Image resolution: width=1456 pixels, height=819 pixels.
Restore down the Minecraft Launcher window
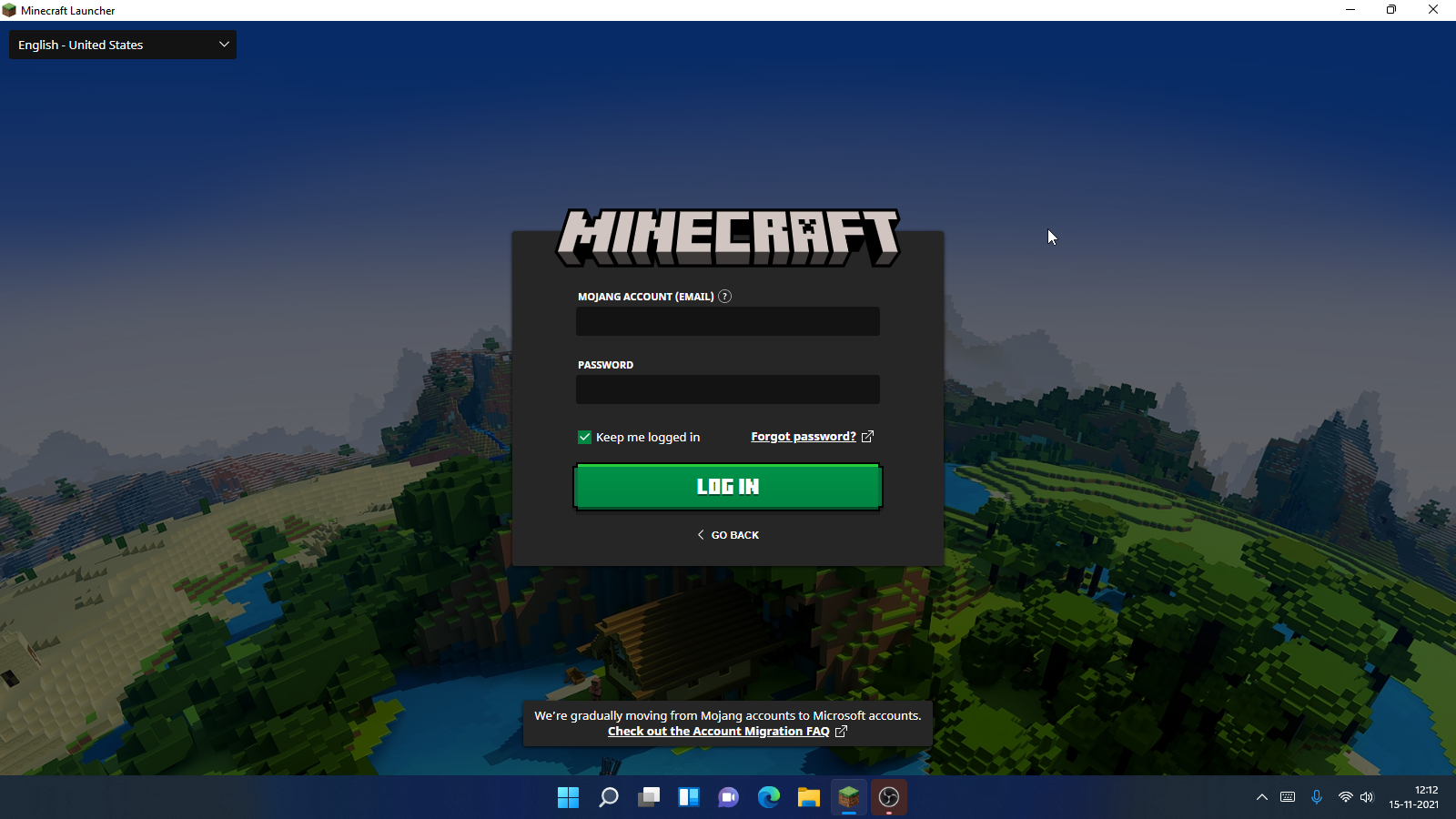tap(1391, 10)
